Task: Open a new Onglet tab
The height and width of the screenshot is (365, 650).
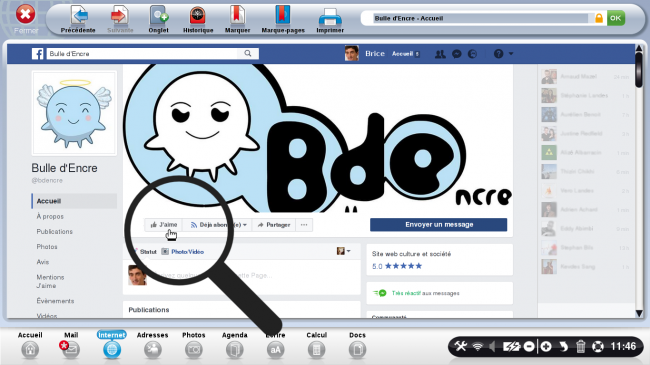Action: point(159,16)
